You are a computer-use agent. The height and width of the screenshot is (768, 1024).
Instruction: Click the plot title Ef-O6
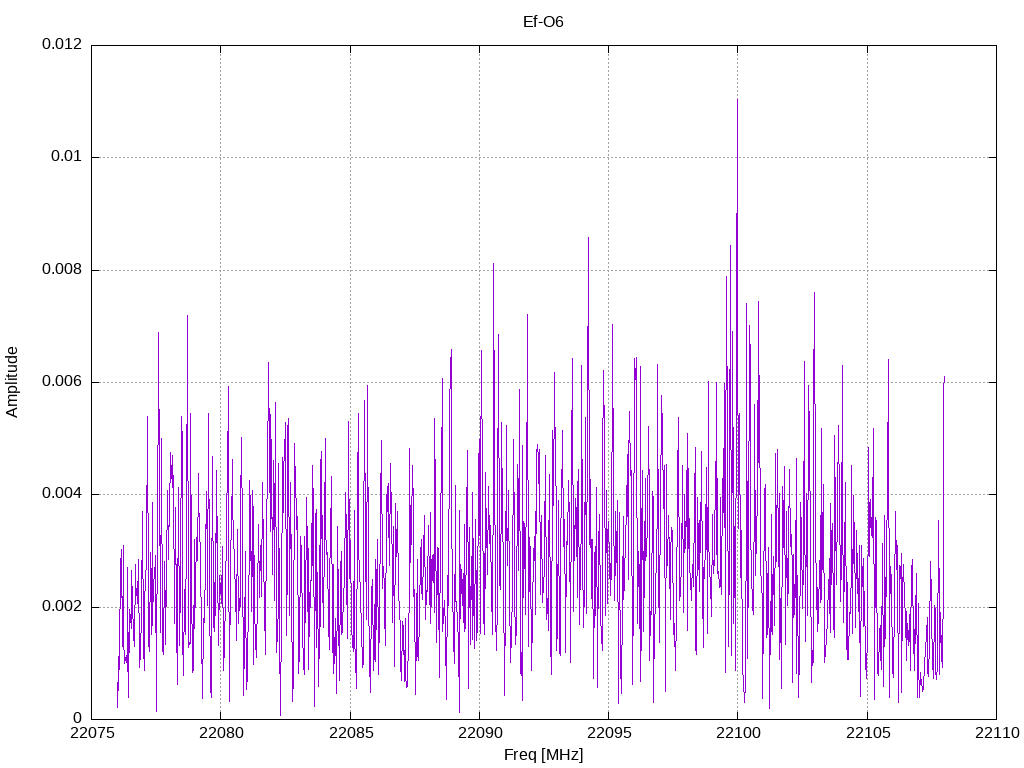[x=543, y=22]
